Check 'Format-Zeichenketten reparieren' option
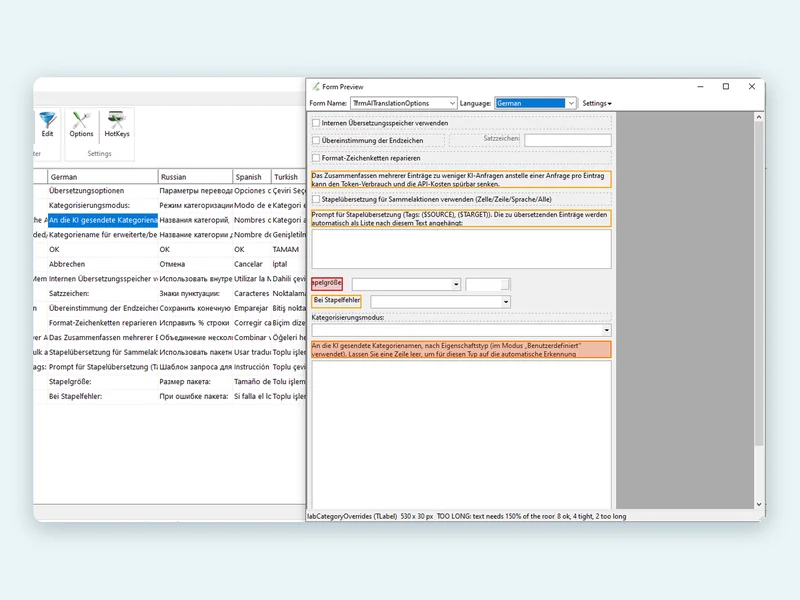 pyautogui.click(x=316, y=158)
